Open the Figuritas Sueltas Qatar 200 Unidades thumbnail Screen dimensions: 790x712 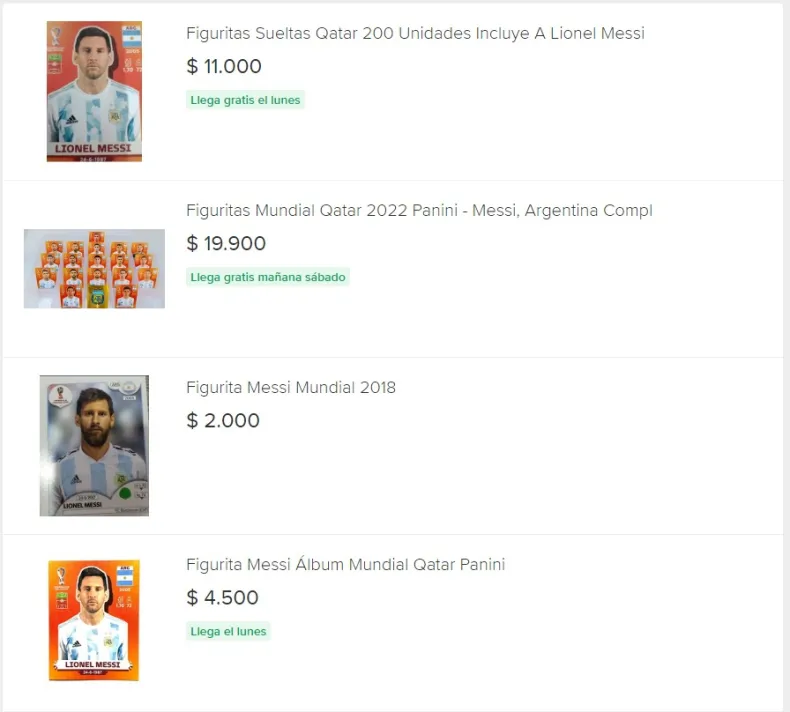[x=94, y=91]
